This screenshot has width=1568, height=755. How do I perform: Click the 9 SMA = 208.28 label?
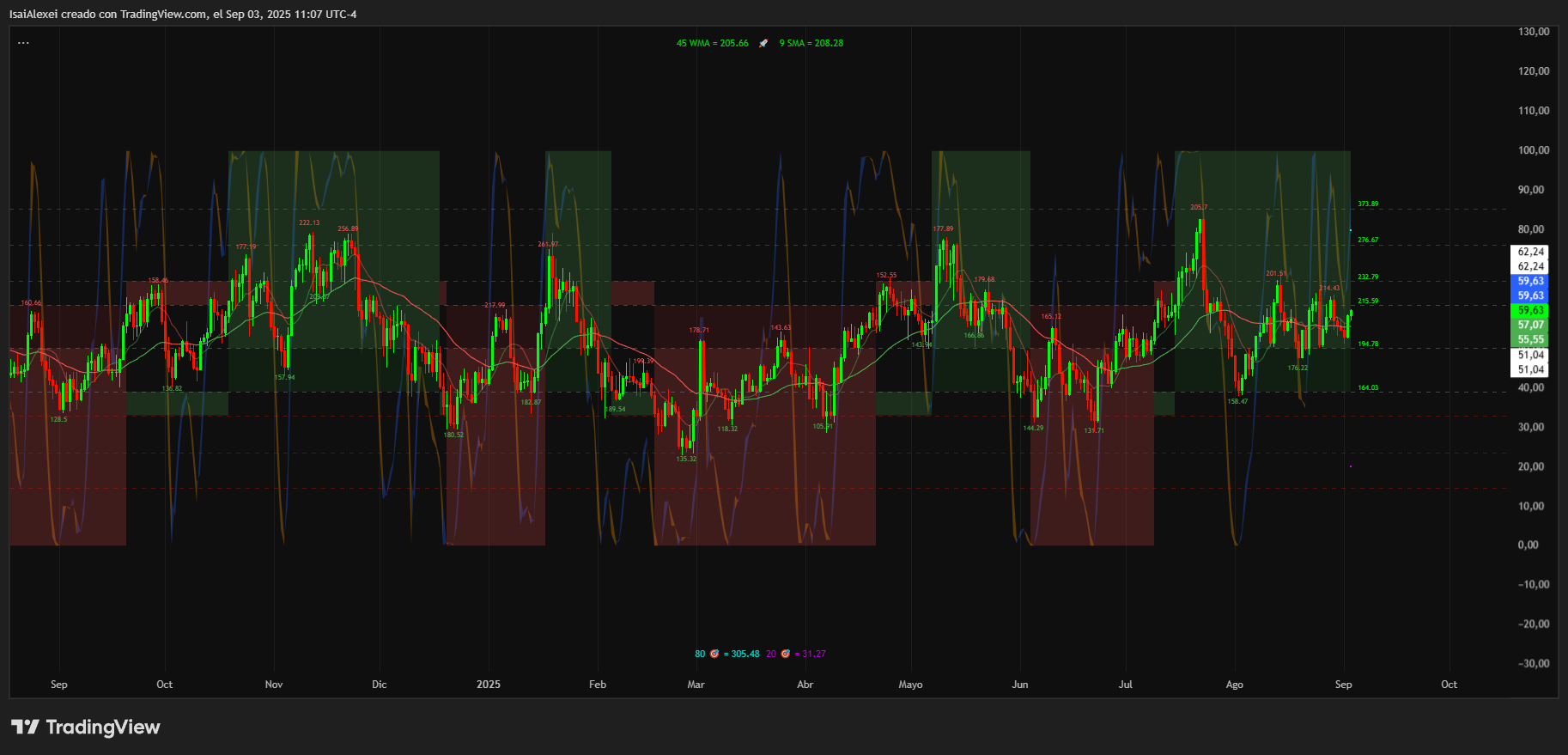[811, 43]
